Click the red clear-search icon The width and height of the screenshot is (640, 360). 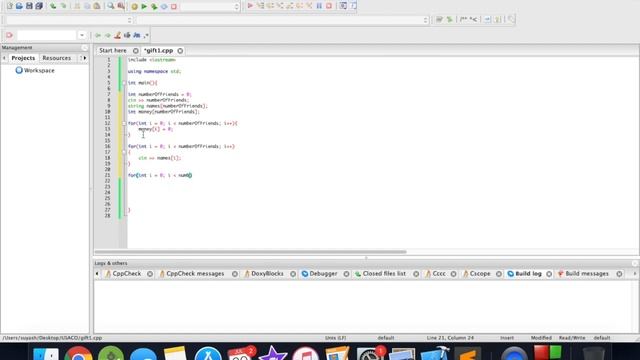[x=9, y=35]
